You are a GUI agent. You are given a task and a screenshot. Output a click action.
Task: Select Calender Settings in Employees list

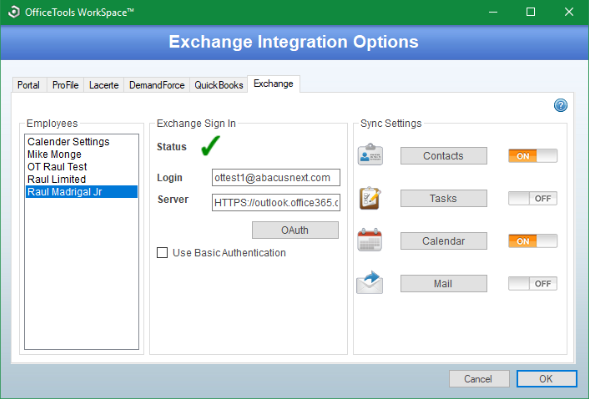tap(82, 142)
